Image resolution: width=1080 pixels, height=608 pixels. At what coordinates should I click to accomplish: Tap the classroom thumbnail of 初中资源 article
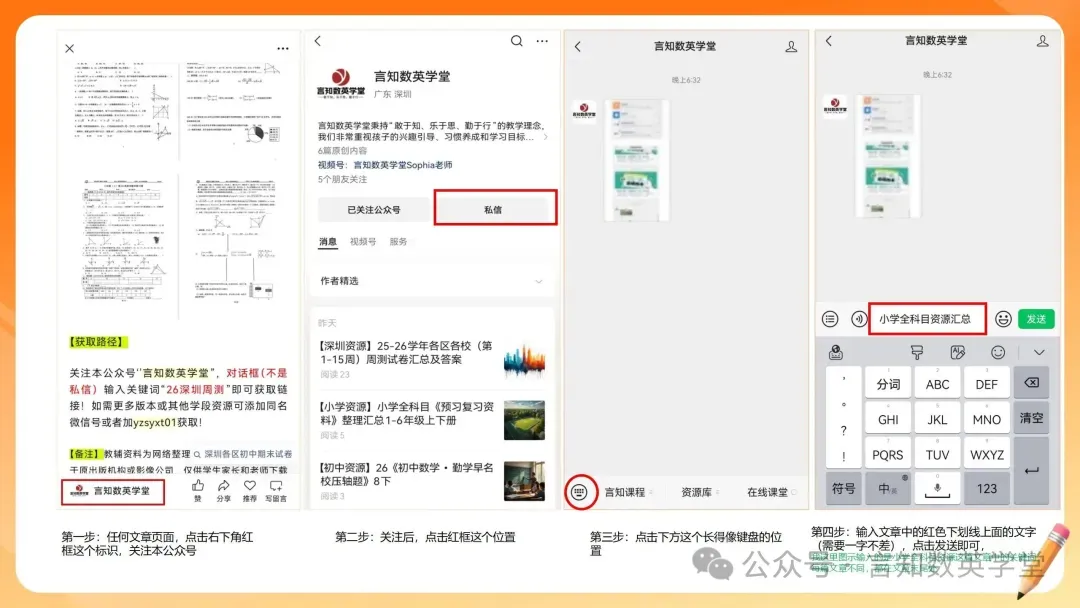(x=524, y=481)
